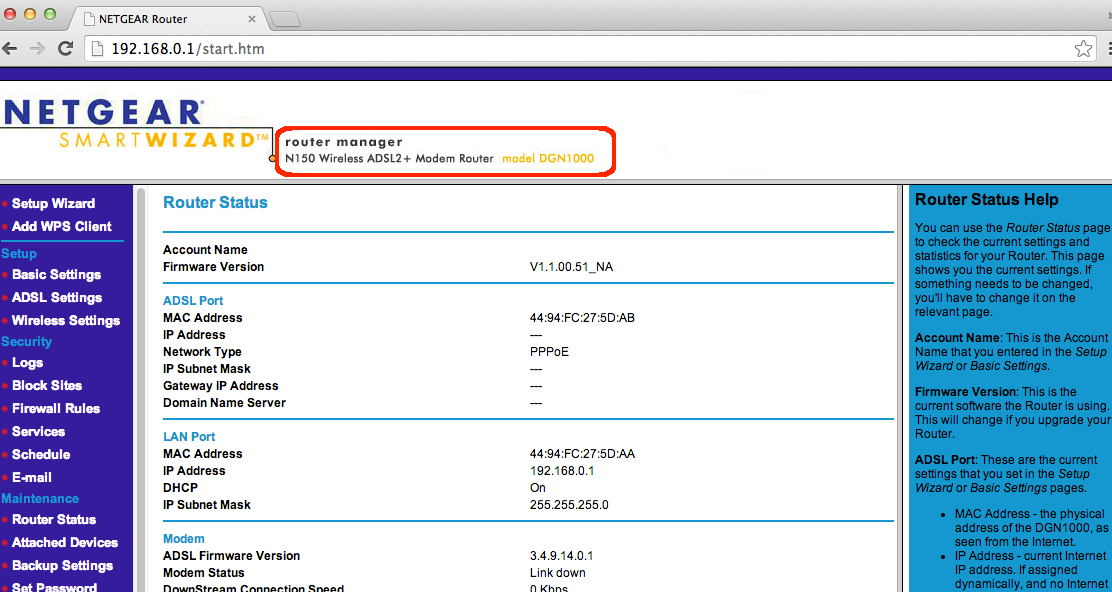Open a new tab beside NETGEAR Router tab
This screenshot has height=592, width=1112.
(x=286, y=19)
